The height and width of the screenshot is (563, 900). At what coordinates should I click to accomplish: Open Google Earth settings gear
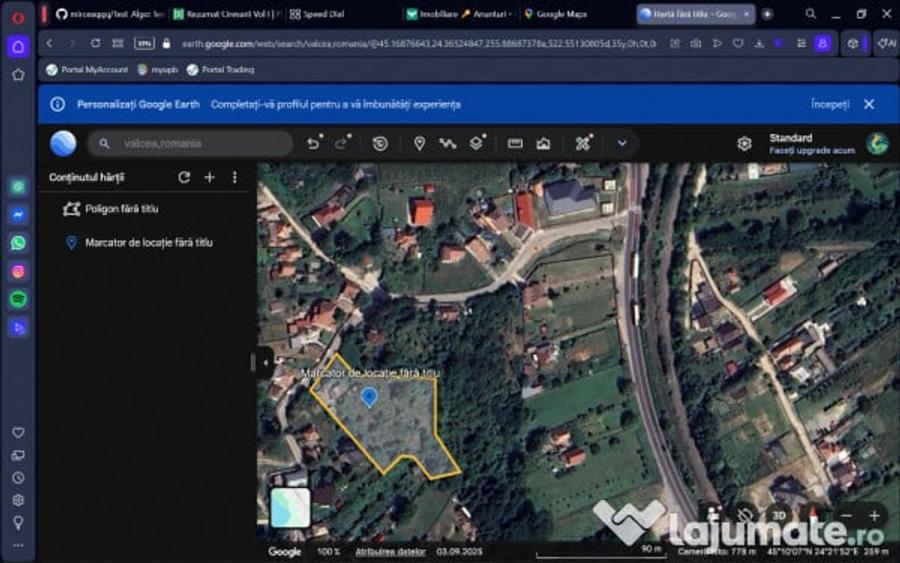click(x=744, y=143)
